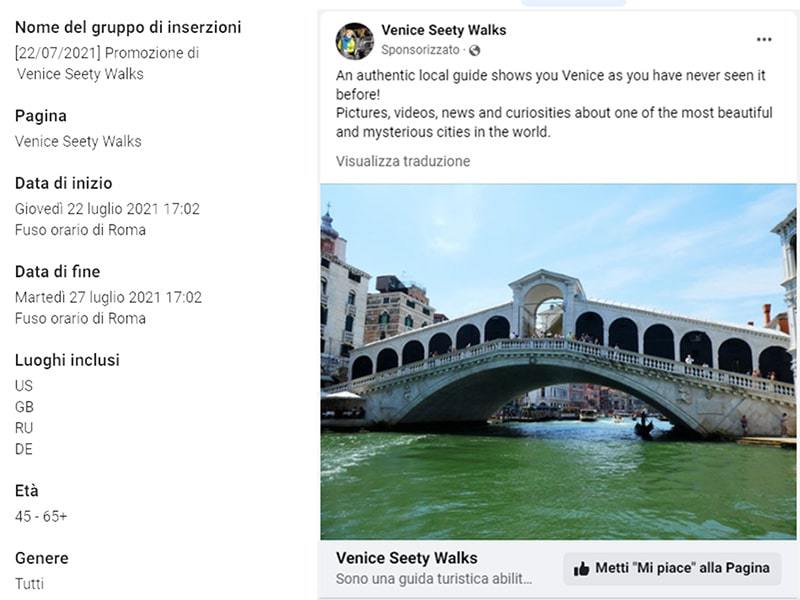Click the age range 45 - 65+ value
This screenshot has height=600, width=800.
(41, 516)
